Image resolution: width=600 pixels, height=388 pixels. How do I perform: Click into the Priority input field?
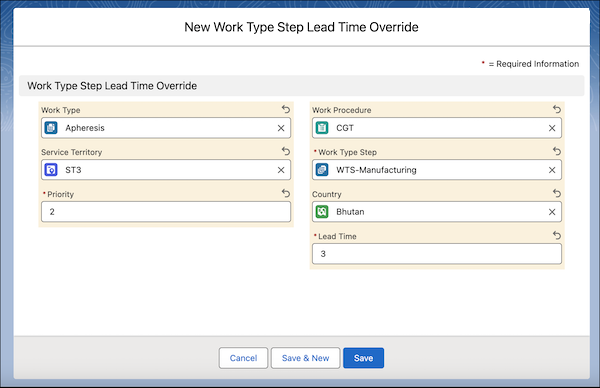click(x=166, y=212)
